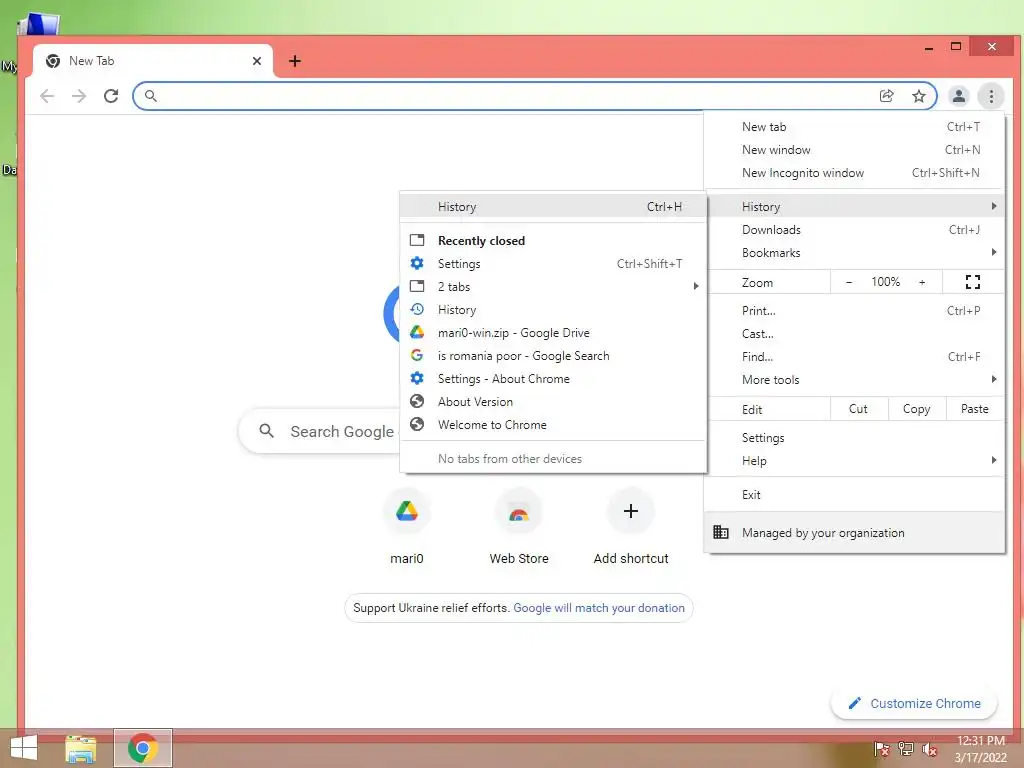Viewport: 1024px width, 768px height.
Task: Click Managed by your organization
Action: 854,532
